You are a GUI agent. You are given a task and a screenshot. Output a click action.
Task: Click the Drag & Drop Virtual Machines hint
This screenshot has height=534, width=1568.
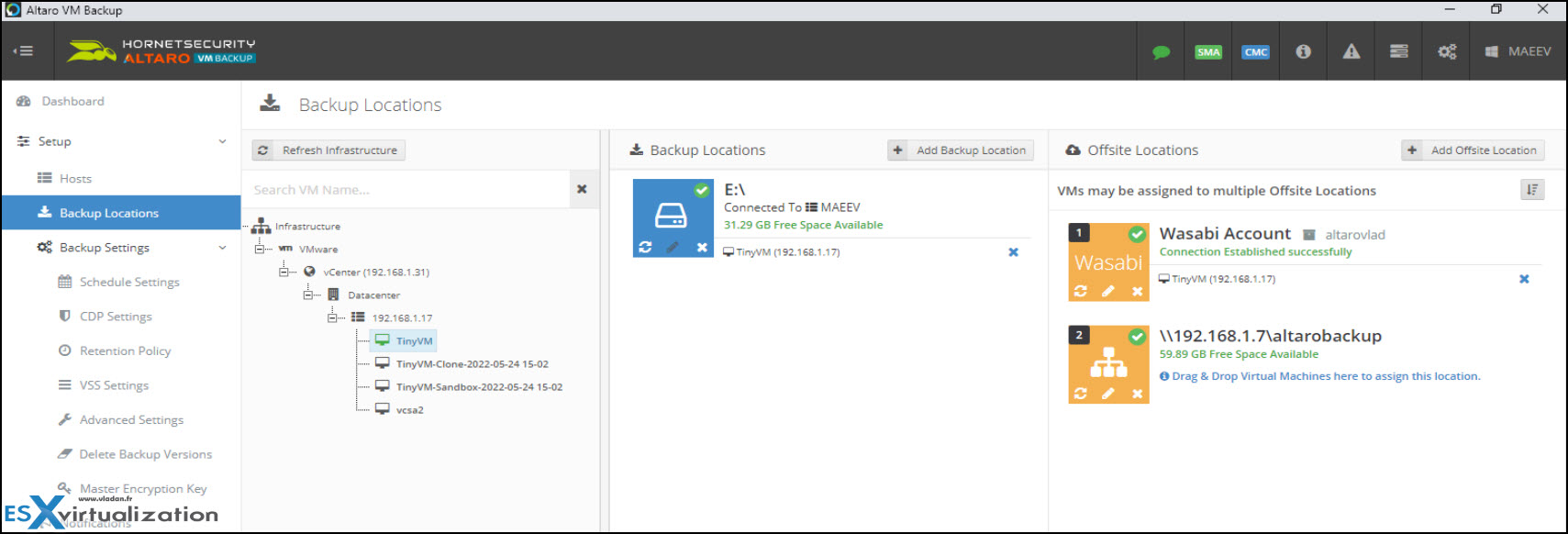[x=1320, y=376]
